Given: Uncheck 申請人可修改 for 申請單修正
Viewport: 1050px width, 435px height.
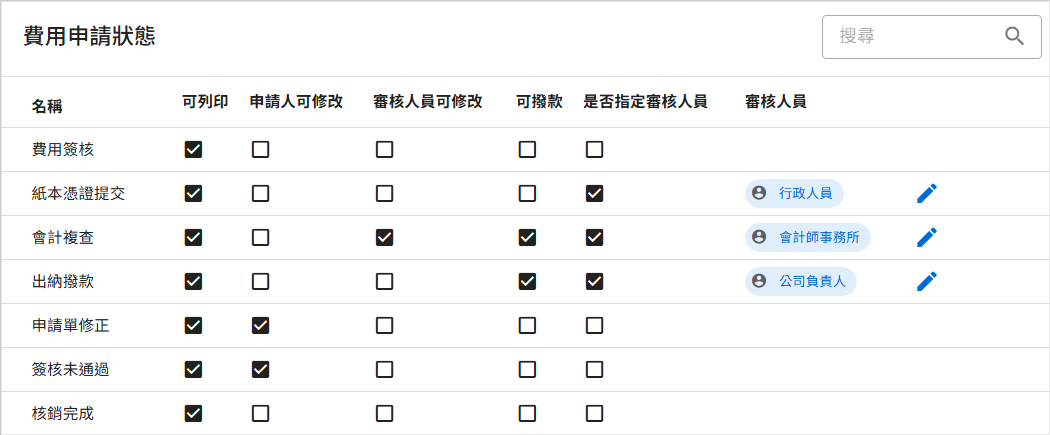Looking at the screenshot, I should [260, 326].
